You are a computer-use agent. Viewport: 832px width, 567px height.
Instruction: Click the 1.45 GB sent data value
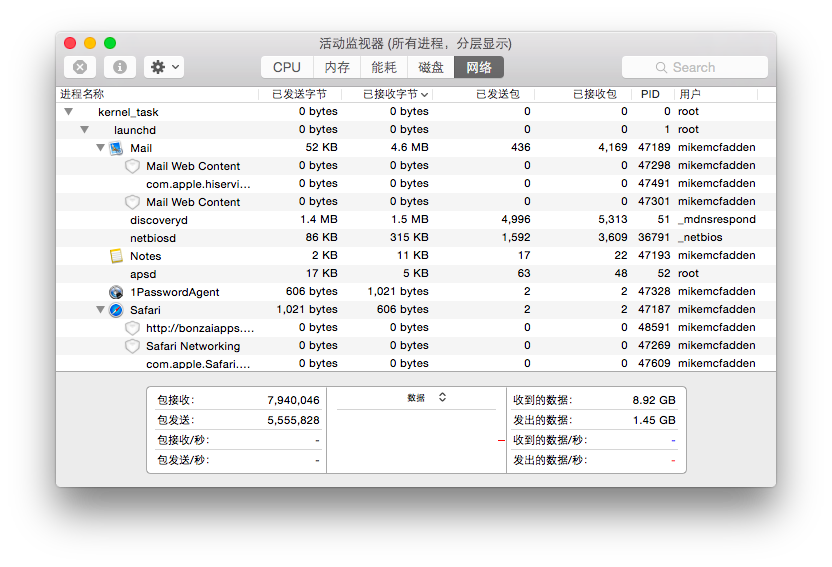(654, 421)
